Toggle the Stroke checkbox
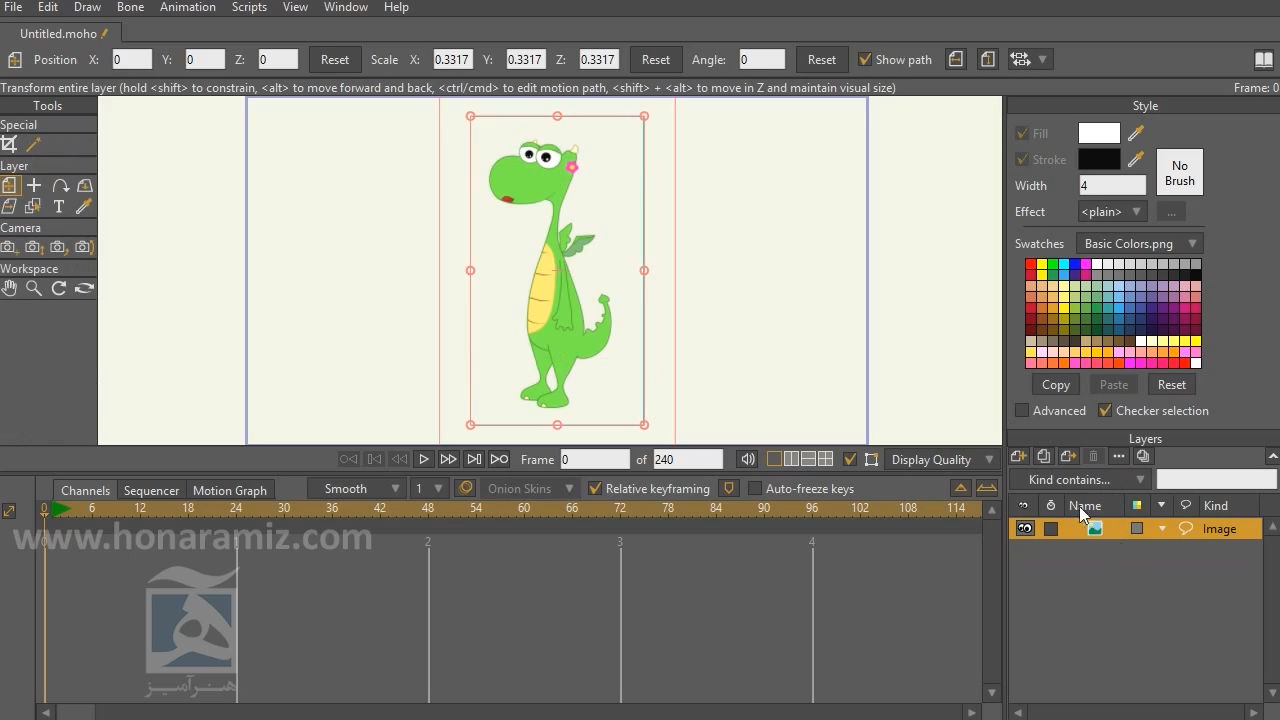The height and width of the screenshot is (720, 1280). click(x=1022, y=159)
